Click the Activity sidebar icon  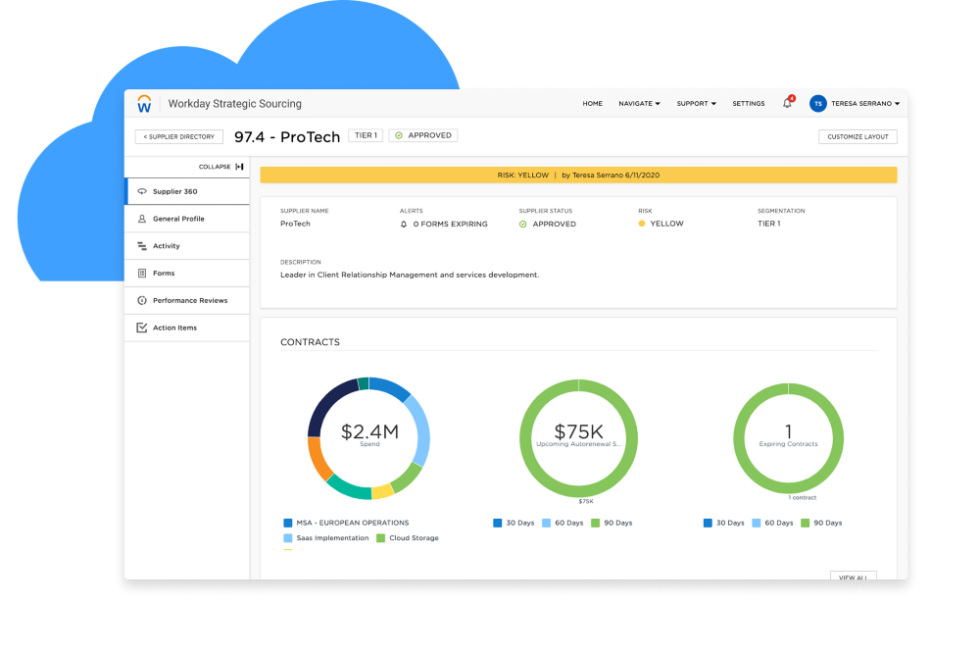[x=141, y=245]
